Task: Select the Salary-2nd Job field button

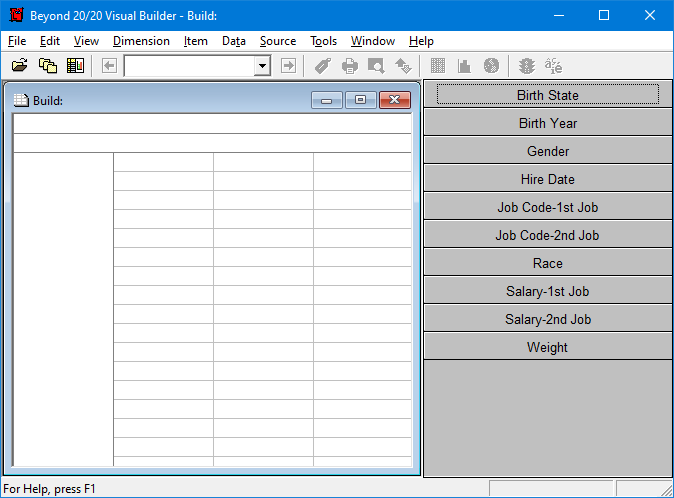Action: [x=548, y=318]
